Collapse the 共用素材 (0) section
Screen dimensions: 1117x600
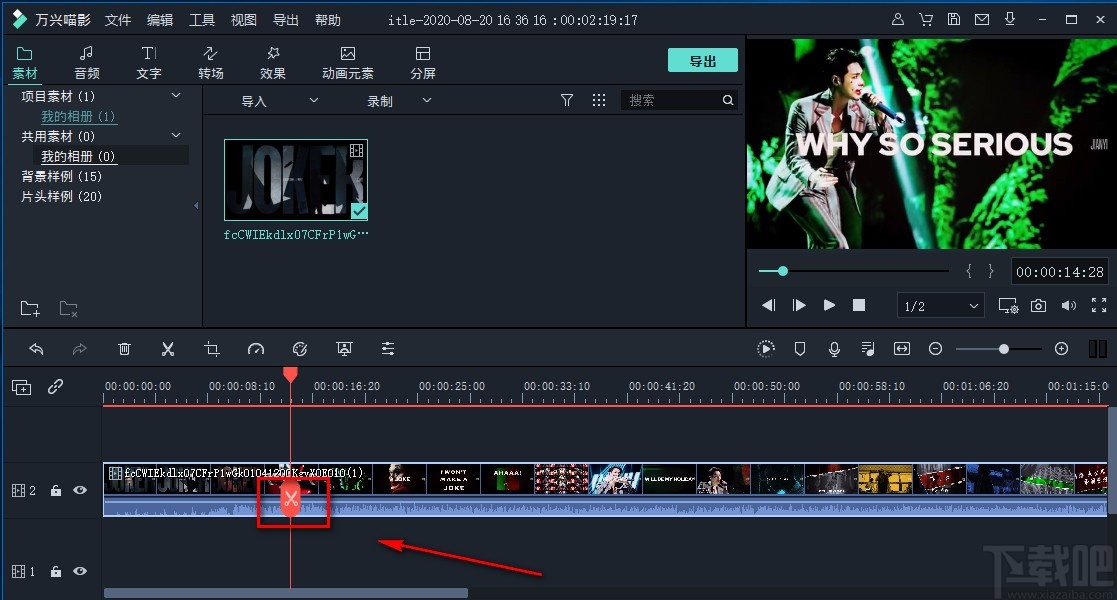click(x=176, y=135)
